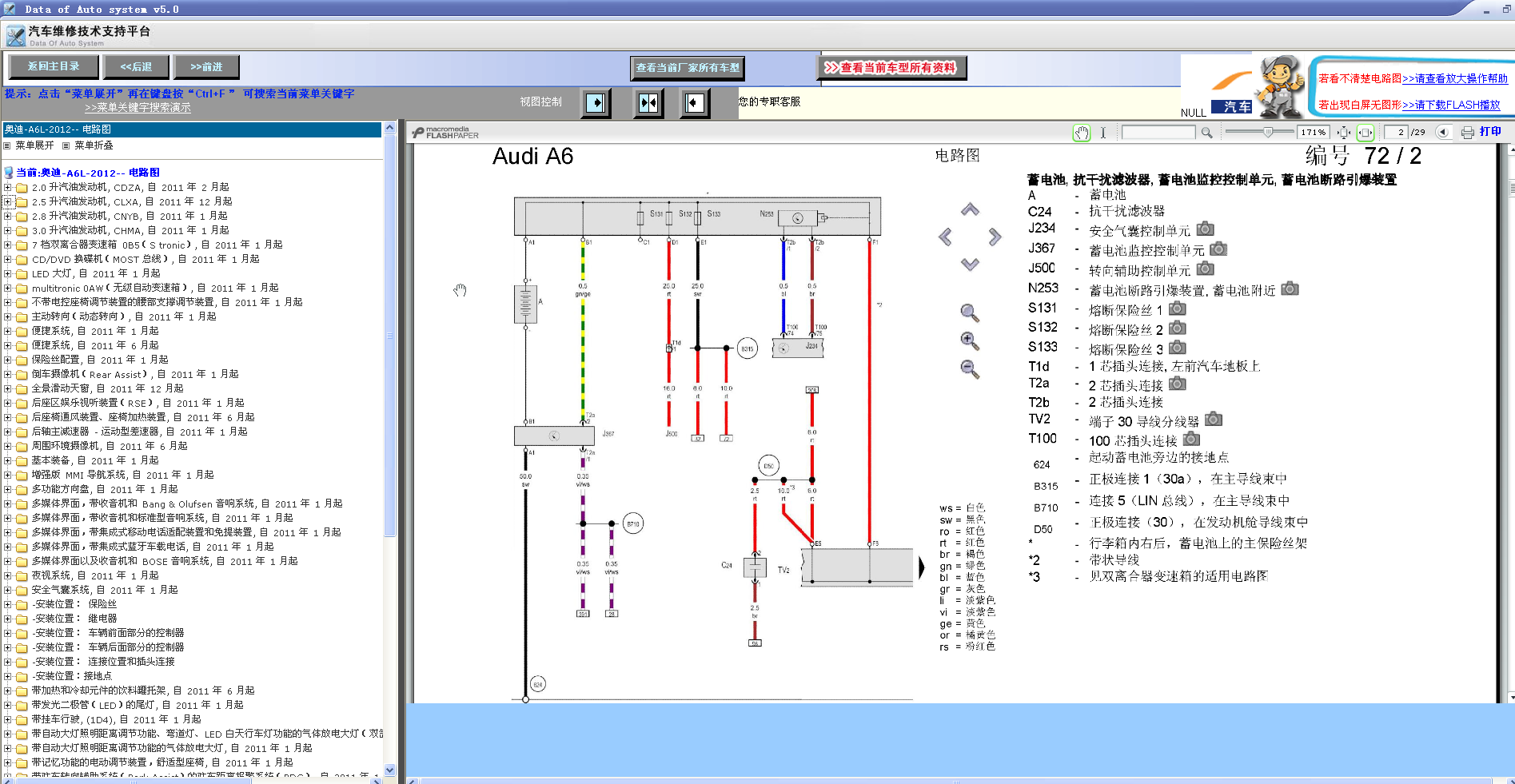The width and height of the screenshot is (1515, 784).
Task: Click the fit-to-height view icon
Action: [x=1344, y=133]
